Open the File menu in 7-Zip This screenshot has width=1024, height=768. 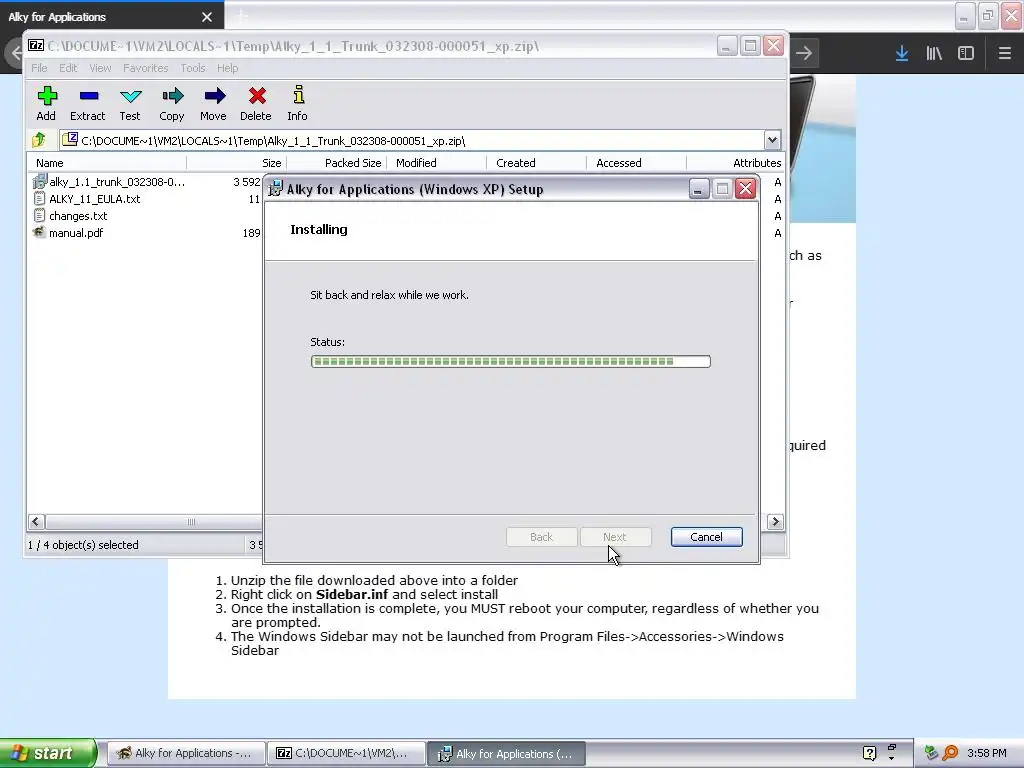point(39,68)
